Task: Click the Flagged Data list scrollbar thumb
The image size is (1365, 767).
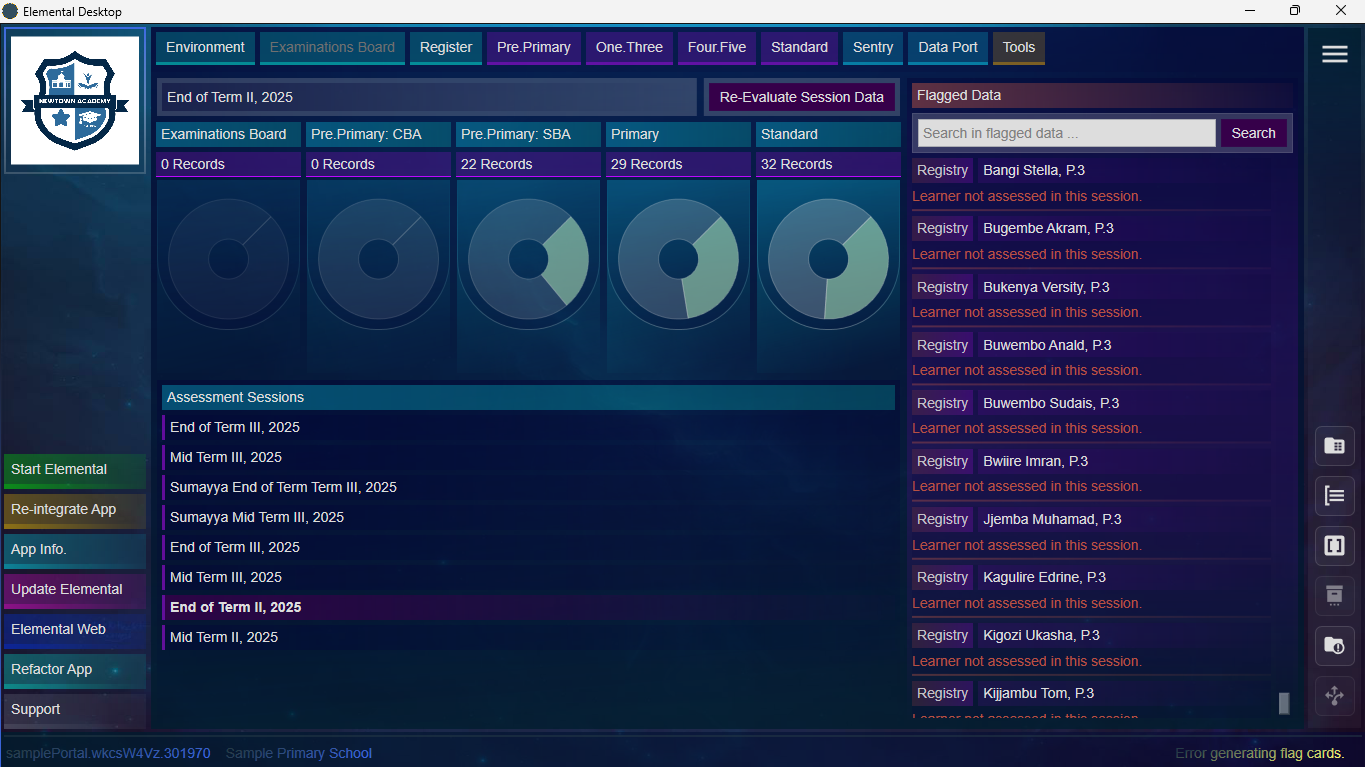Action: [1284, 703]
